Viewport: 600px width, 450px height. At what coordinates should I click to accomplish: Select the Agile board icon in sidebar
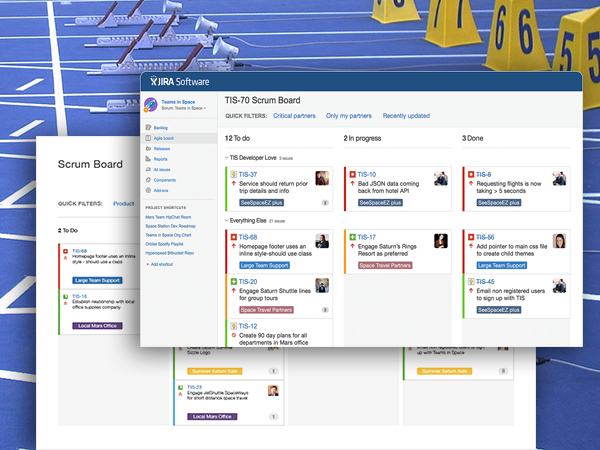pos(148,138)
